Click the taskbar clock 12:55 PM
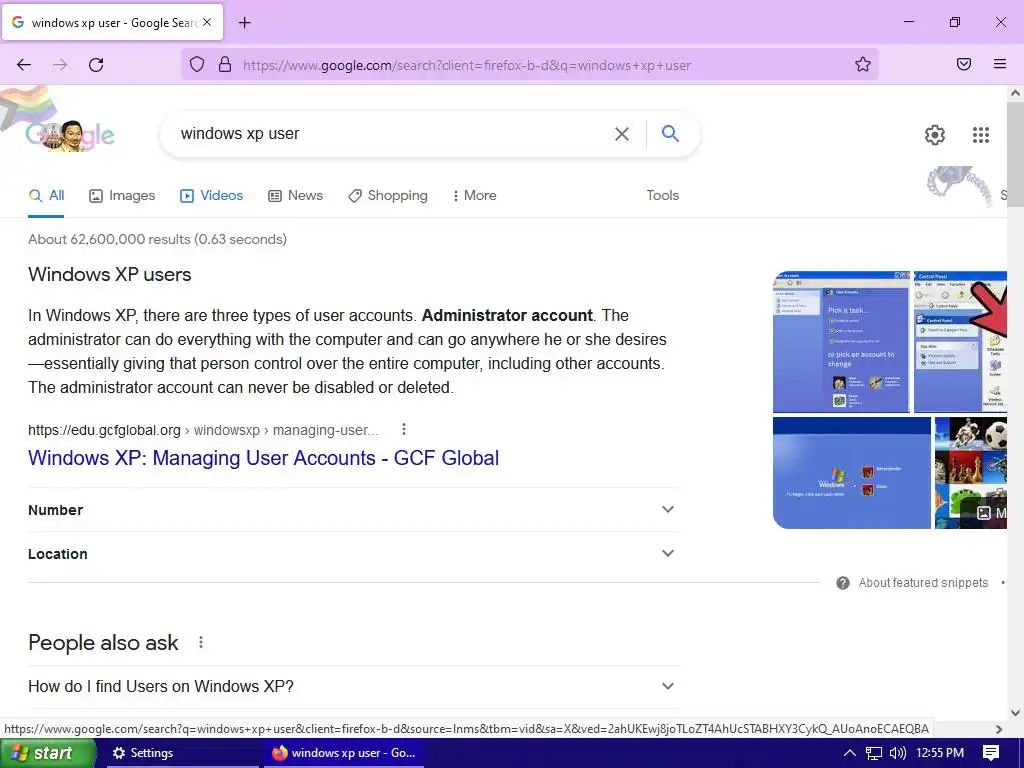The width and height of the screenshot is (1024, 768). pyautogui.click(x=940, y=753)
